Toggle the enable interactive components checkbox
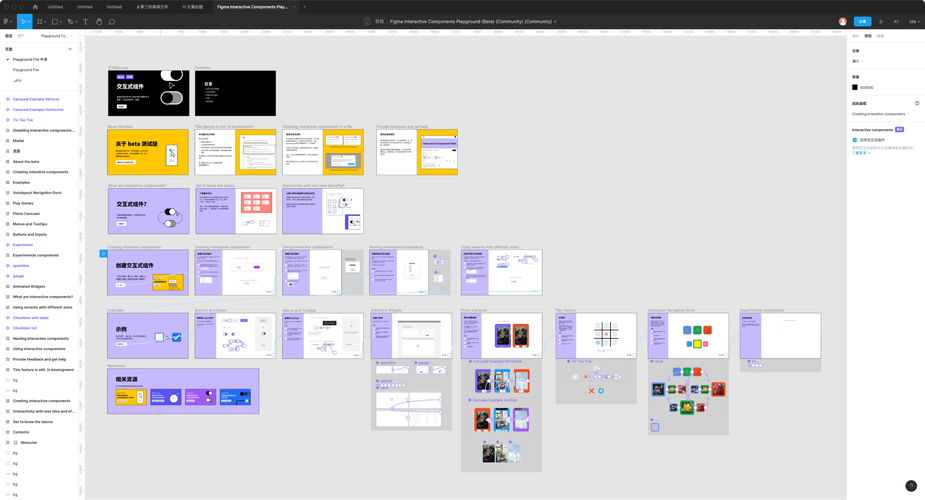 coord(854,140)
